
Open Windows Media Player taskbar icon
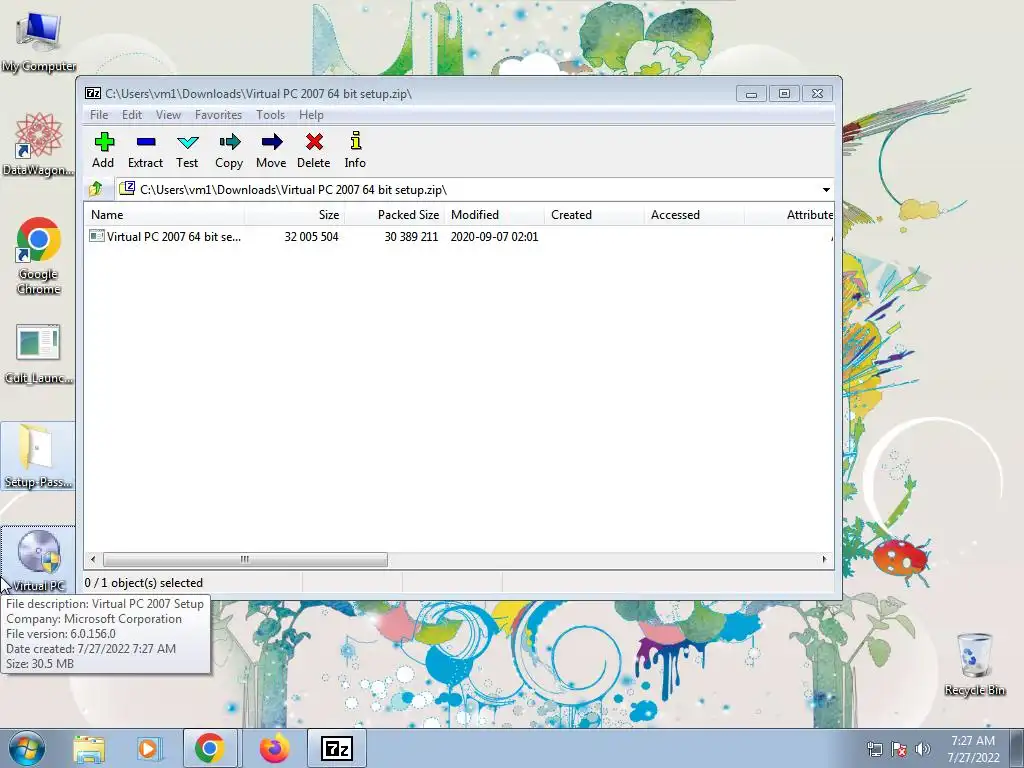[x=148, y=748]
